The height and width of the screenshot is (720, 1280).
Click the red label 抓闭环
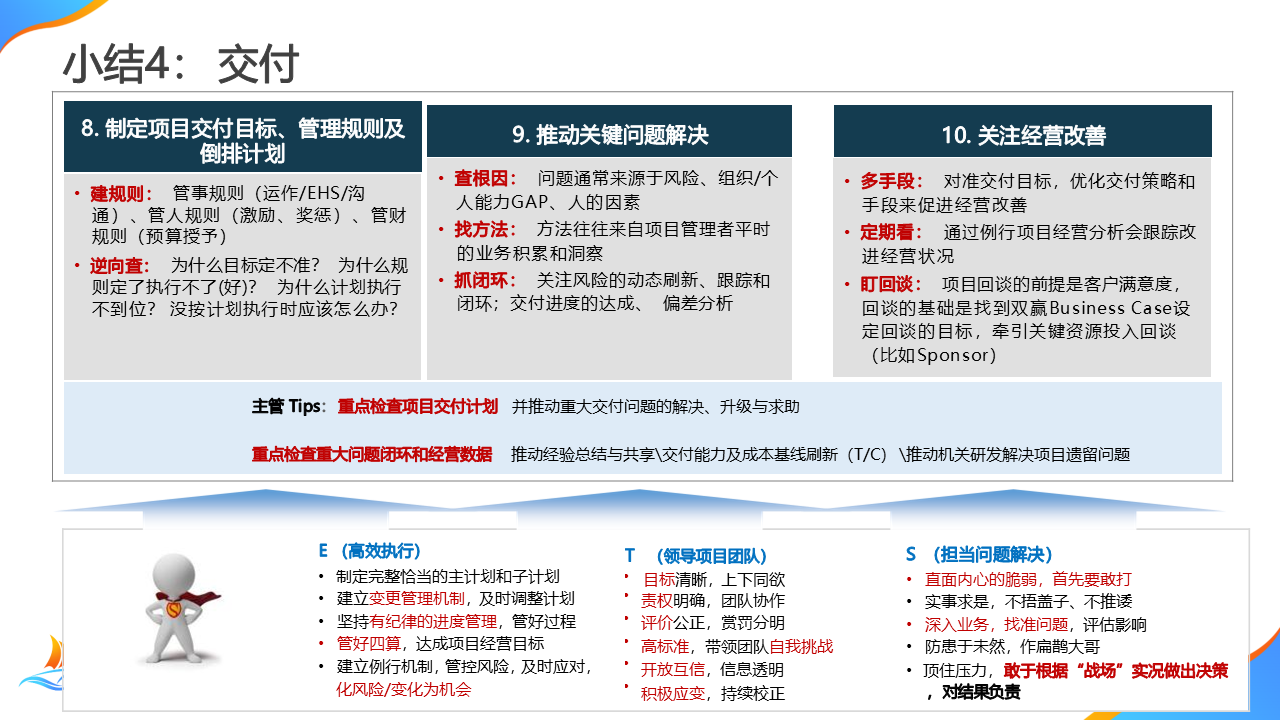click(487, 280)
